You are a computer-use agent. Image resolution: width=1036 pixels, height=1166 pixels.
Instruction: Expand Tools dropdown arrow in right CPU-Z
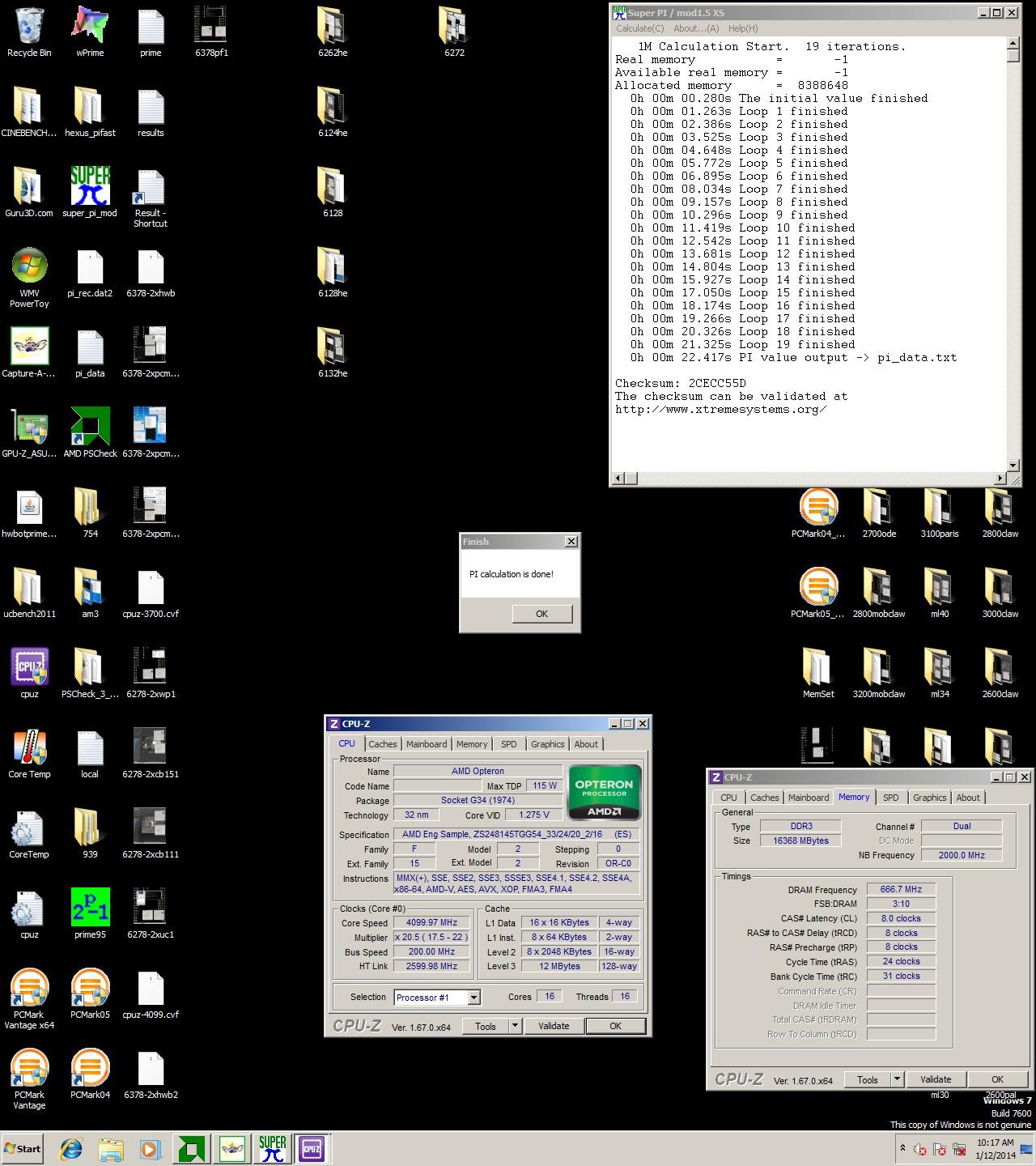(x=897, y=1079)
